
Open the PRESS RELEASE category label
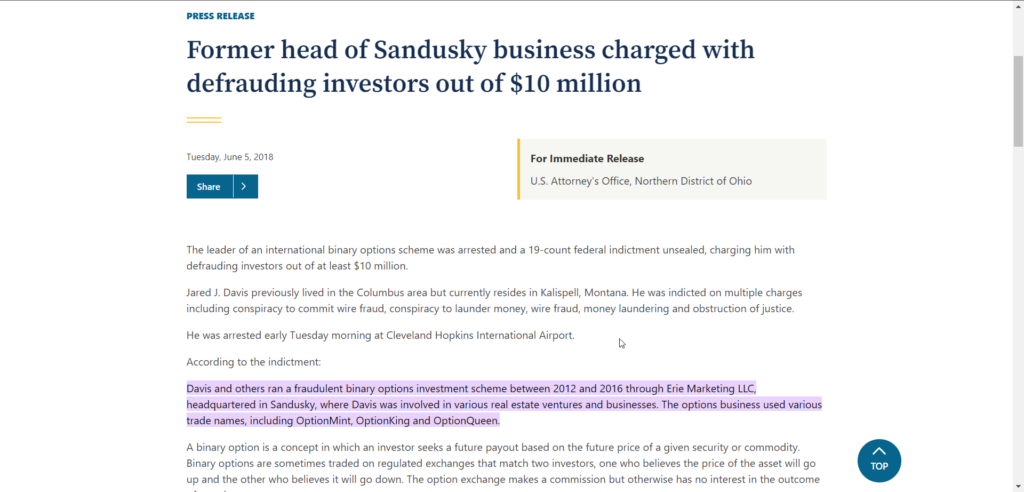pos(221,16)
